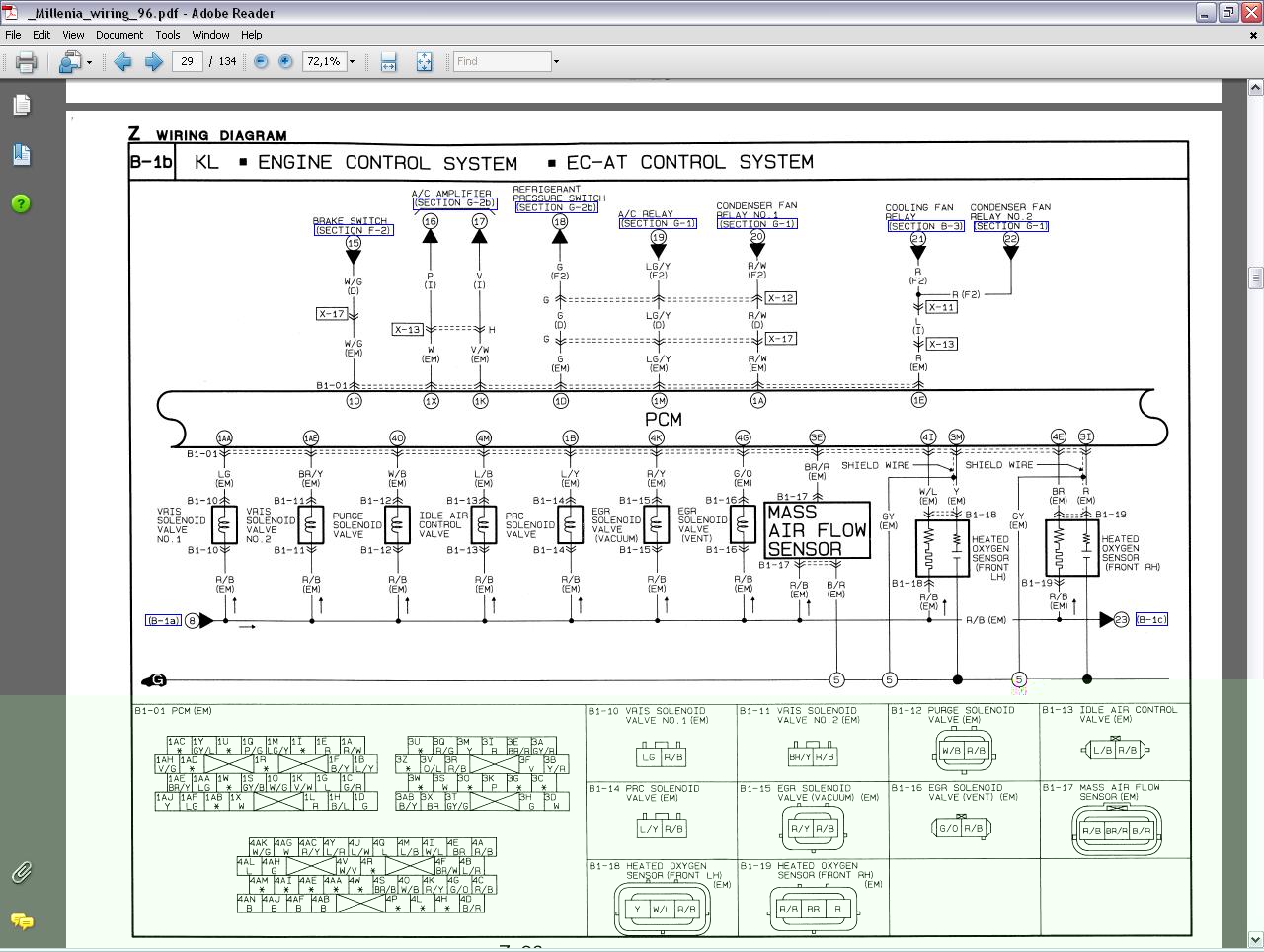Click the collaboration meeting icon in toolbar
This screenshot has width=1264, height=952.
click(x=69, y=62)
